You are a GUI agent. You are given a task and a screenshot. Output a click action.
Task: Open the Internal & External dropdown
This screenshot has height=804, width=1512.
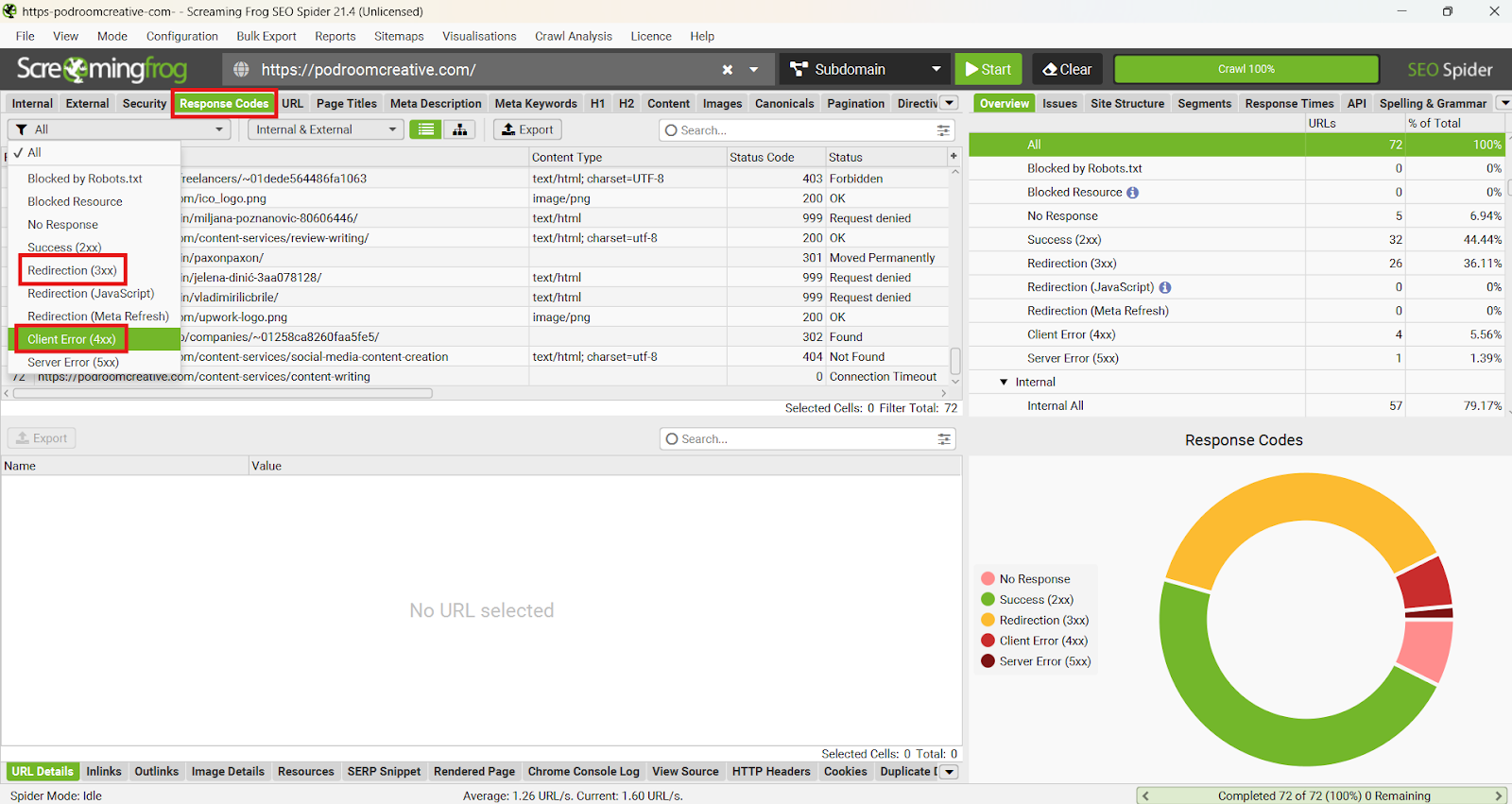pyautogui.click(x=326, y=129)
